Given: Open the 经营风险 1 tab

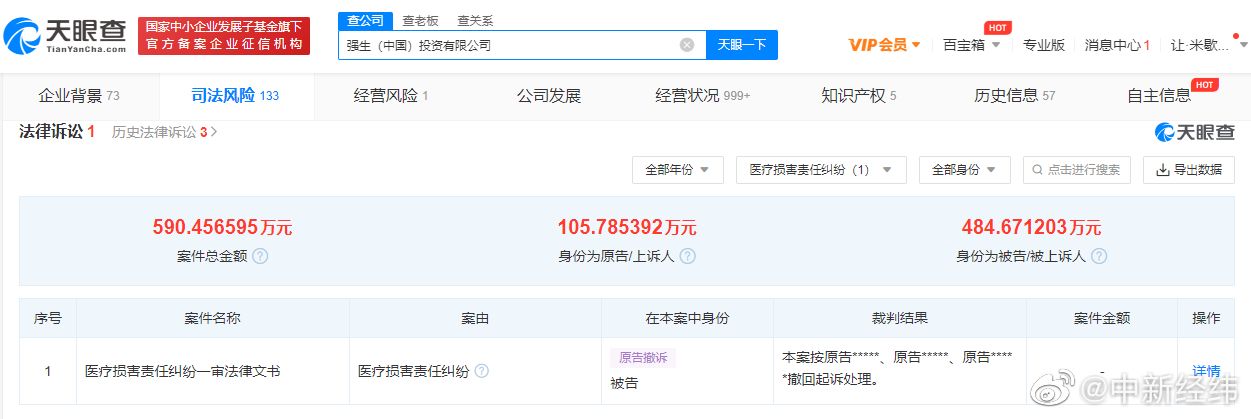Looking at the screenshot, I should 391,96.
